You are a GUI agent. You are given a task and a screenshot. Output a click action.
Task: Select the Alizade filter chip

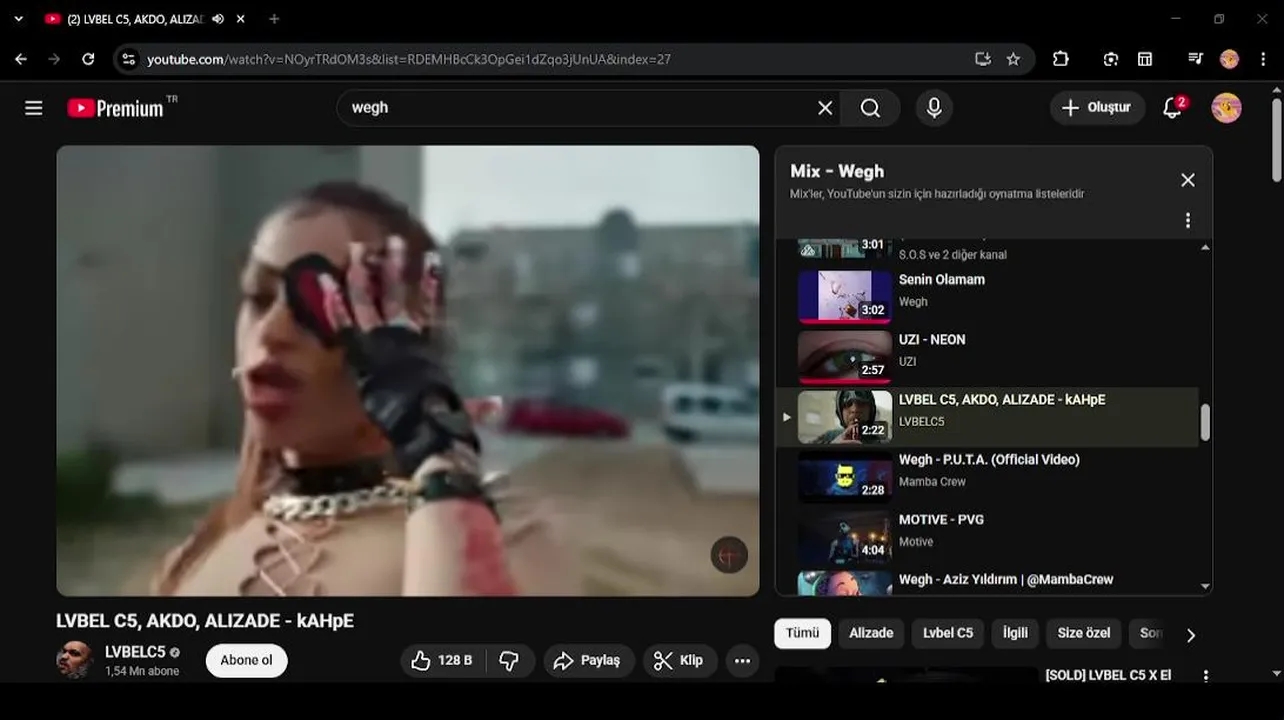(871, 633)
